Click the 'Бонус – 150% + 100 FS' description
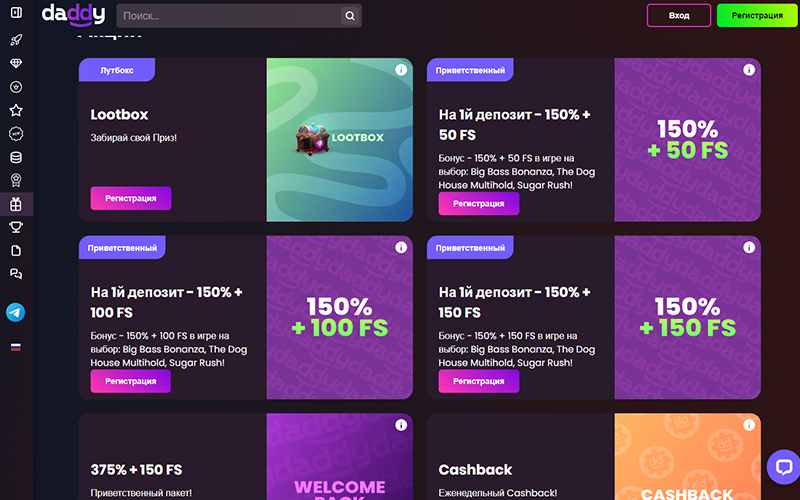 [169, 349]
